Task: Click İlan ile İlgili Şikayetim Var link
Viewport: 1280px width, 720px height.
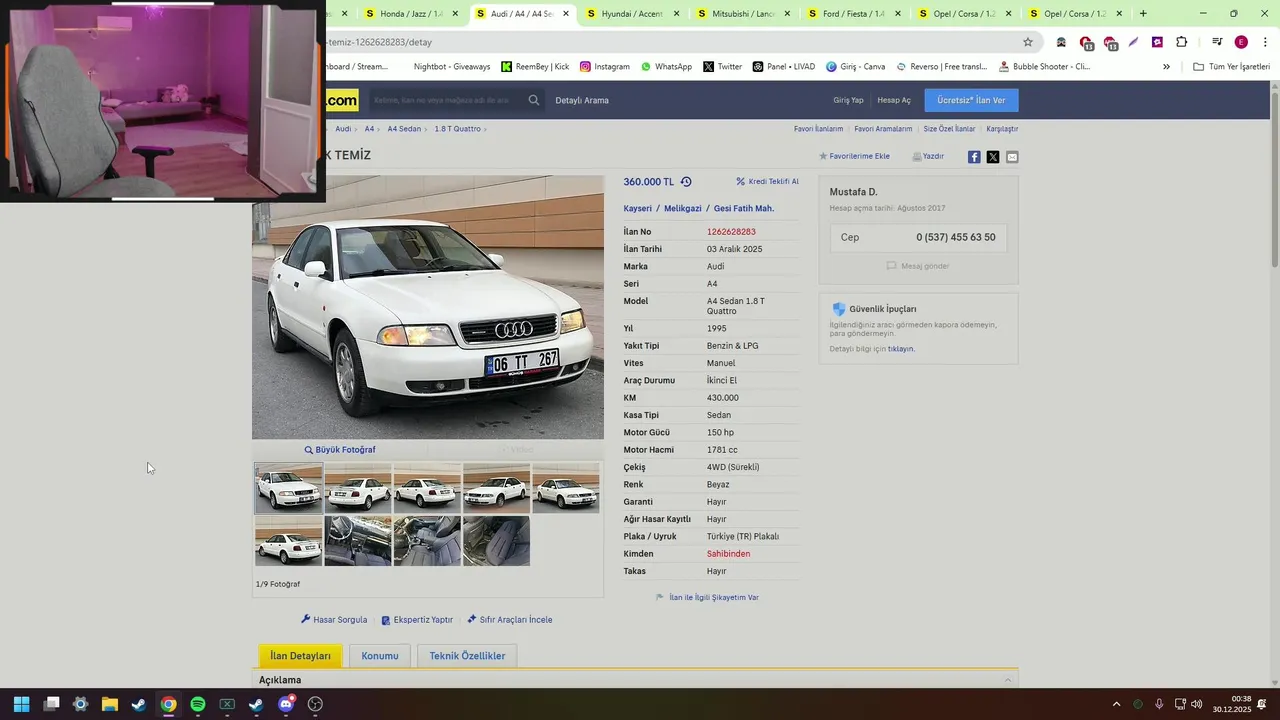Action: point(707,598)
